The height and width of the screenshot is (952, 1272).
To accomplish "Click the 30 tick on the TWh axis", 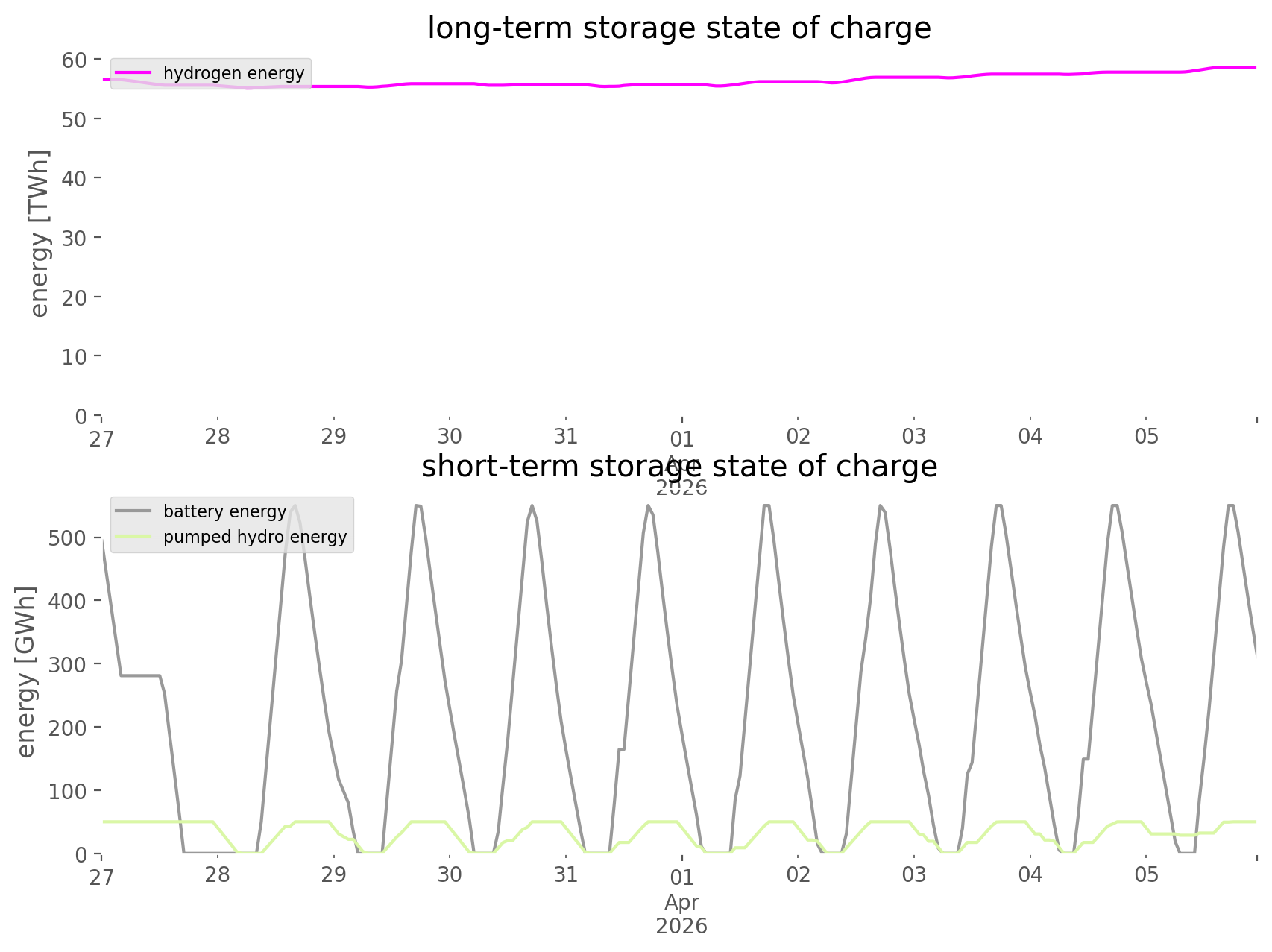I will [x=75, y=238].
